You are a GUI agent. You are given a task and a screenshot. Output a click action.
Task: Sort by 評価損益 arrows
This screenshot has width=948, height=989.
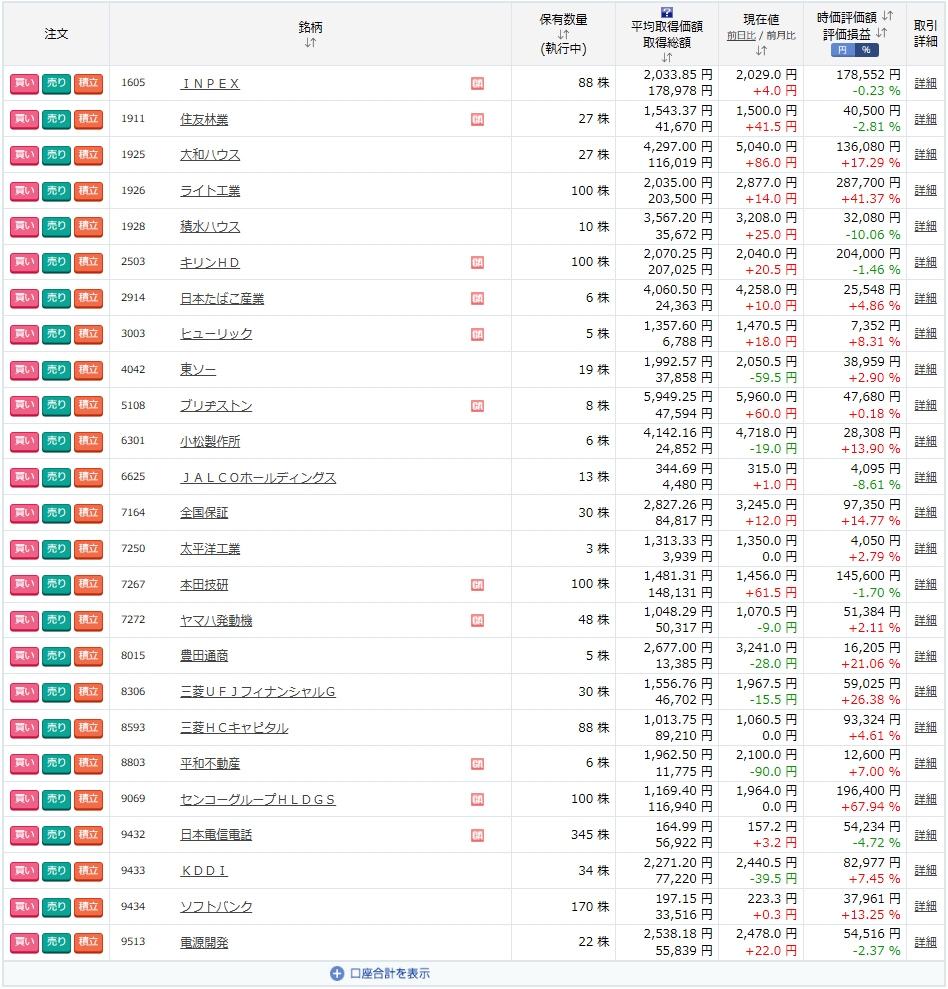point(881,33)
